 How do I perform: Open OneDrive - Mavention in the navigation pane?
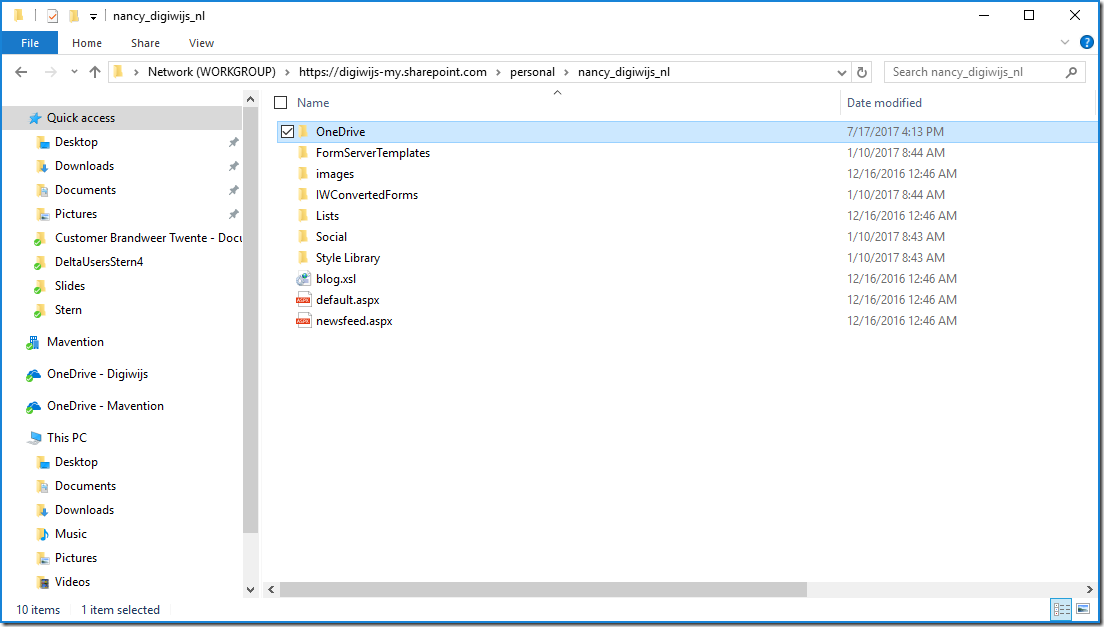click(105, 406)
